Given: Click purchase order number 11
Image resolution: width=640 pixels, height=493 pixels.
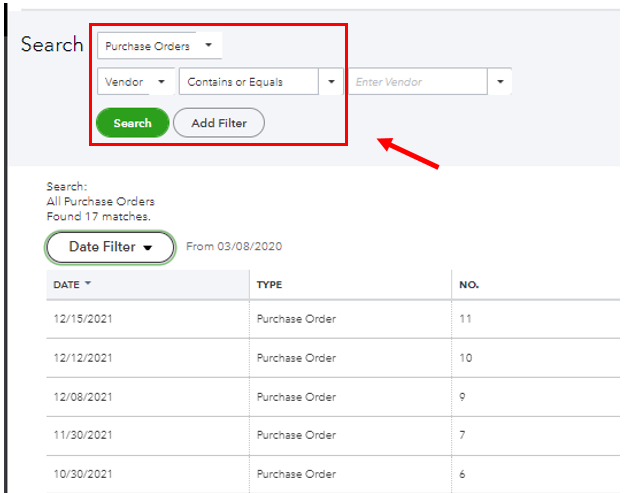Looking at the screenshot, I should point(465,319).
